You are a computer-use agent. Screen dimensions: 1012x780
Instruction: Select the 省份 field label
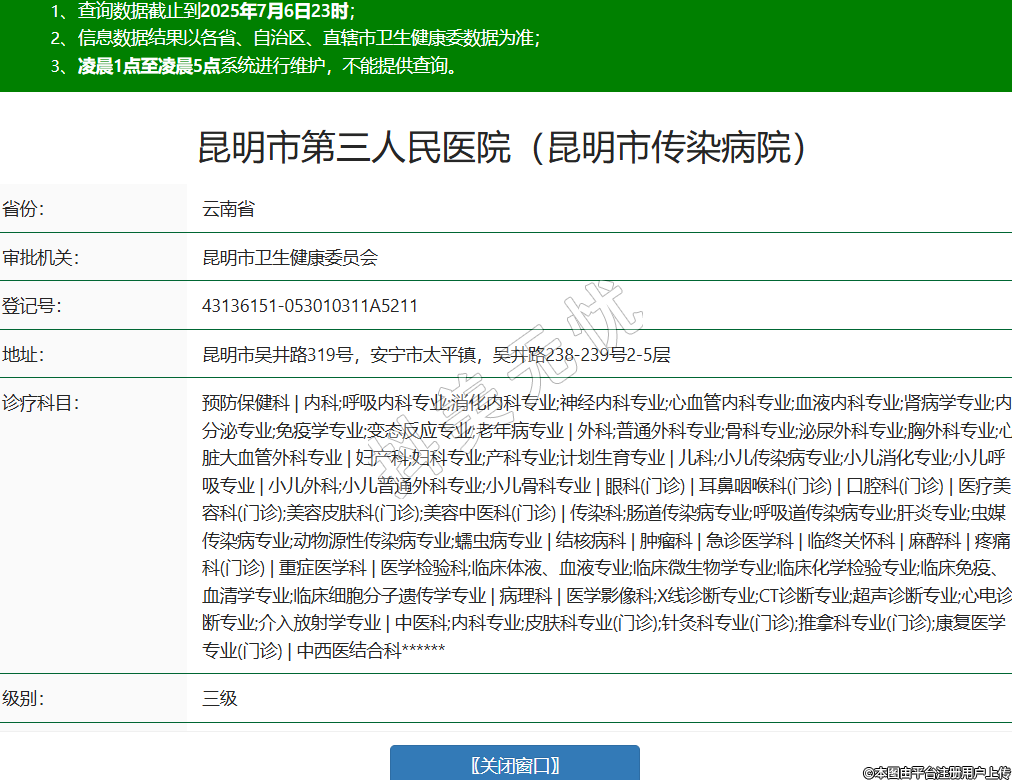pos(23,209)
